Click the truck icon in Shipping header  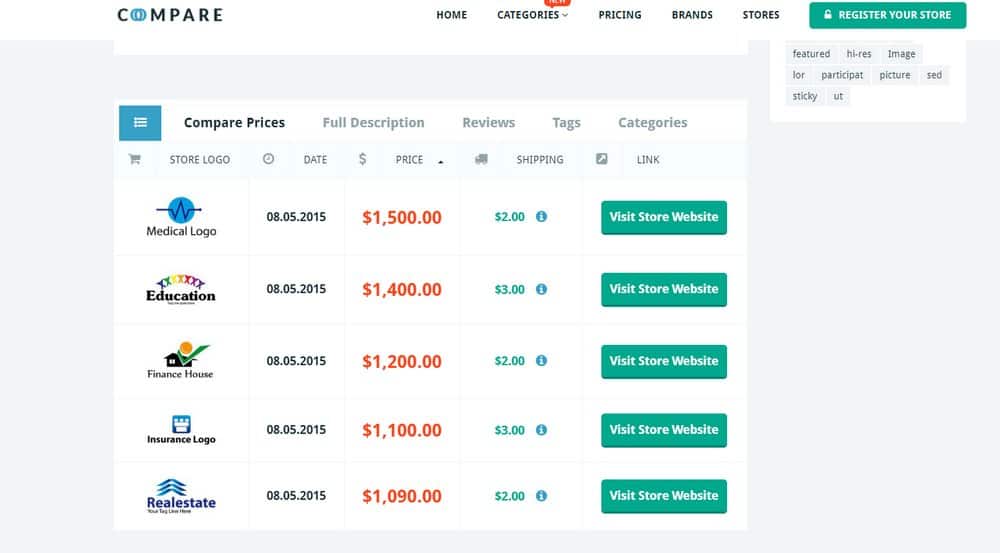coord(481,159)
